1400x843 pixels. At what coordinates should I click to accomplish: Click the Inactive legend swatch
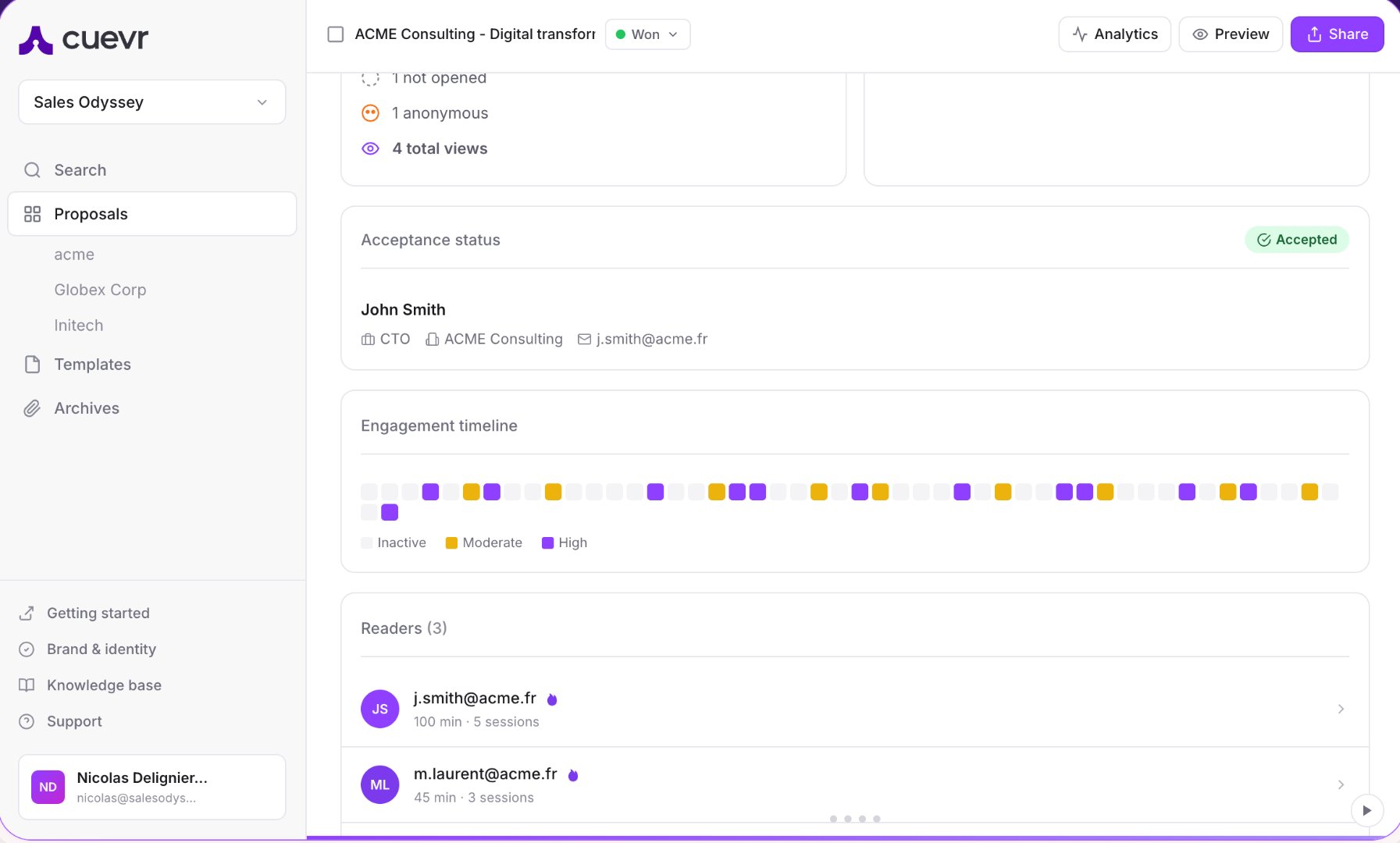click(367, 543)
